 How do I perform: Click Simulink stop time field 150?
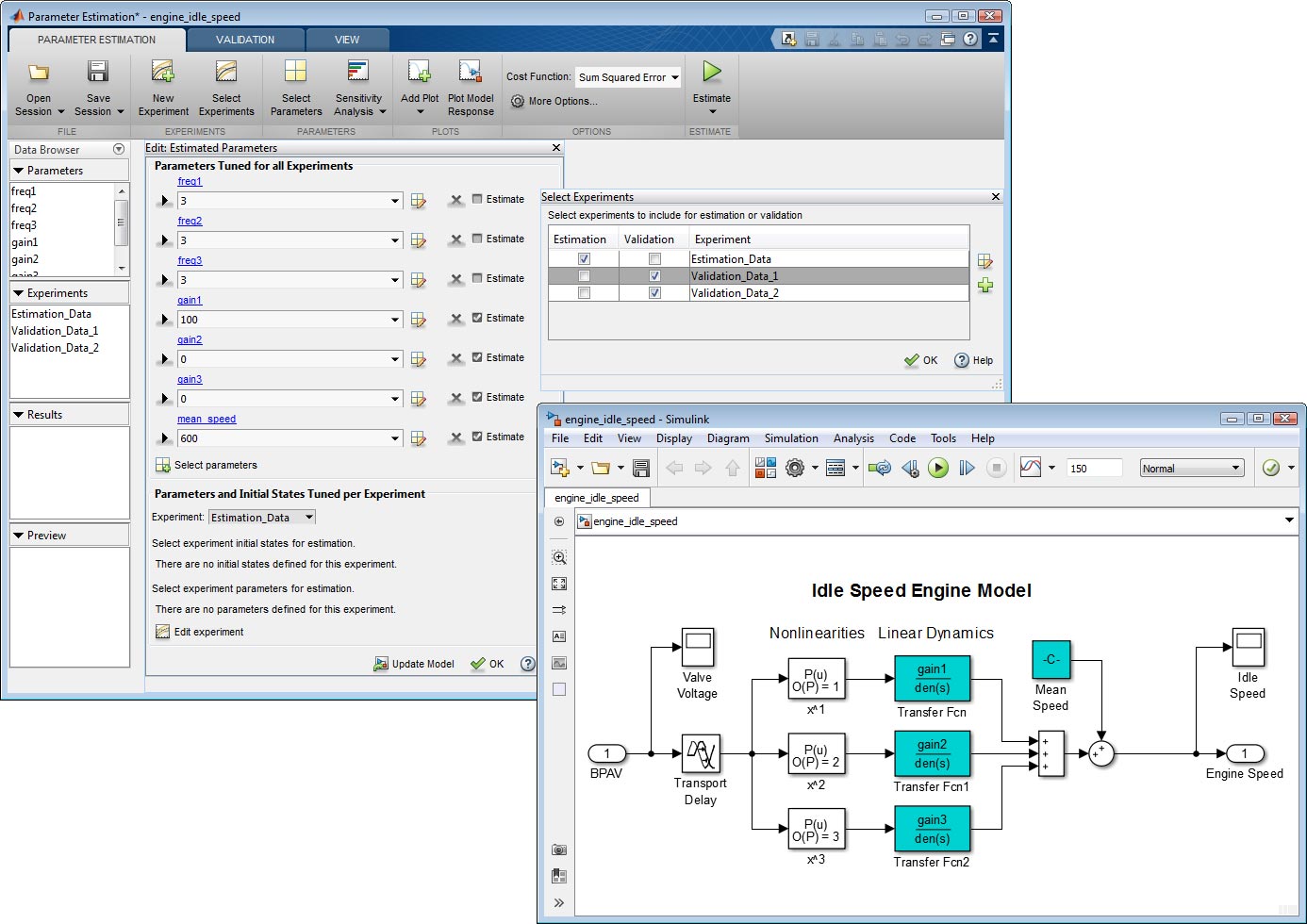1094,468
